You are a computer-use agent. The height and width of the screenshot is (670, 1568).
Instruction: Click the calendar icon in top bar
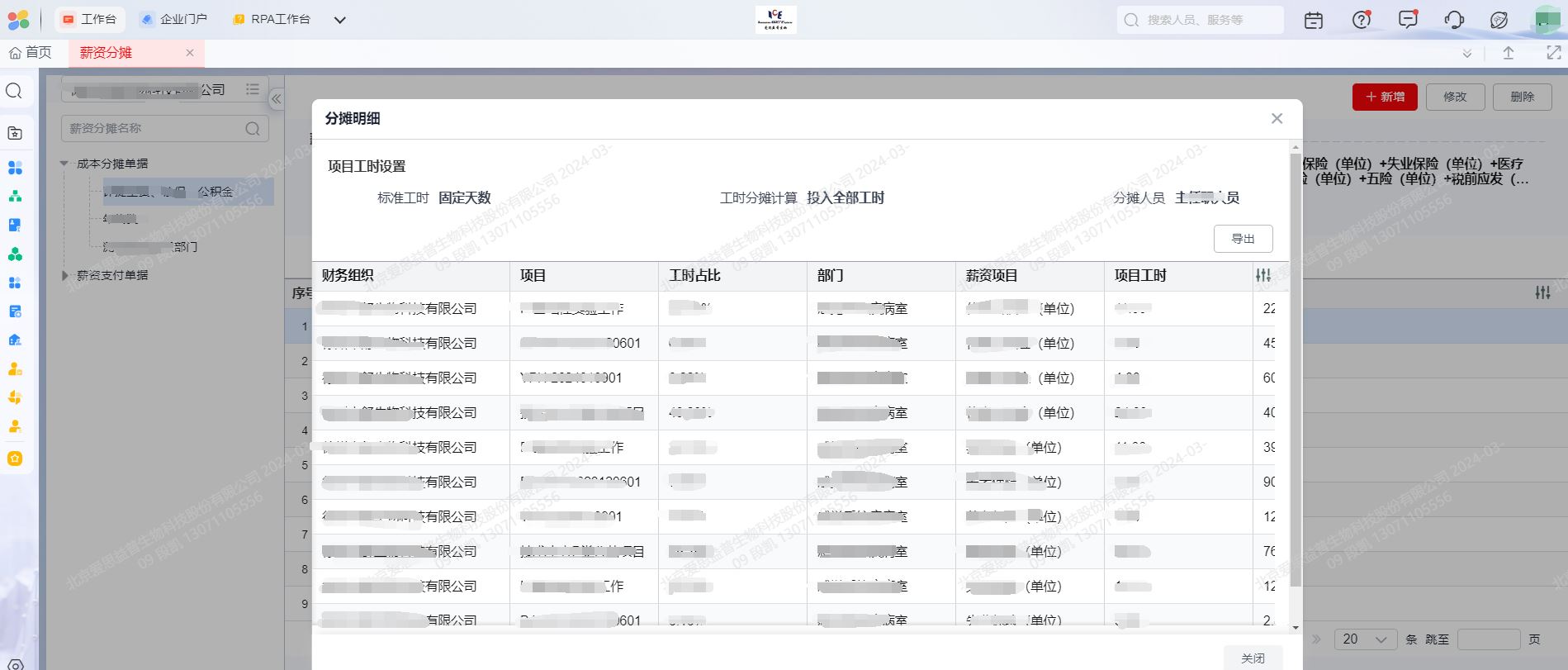1313,20
